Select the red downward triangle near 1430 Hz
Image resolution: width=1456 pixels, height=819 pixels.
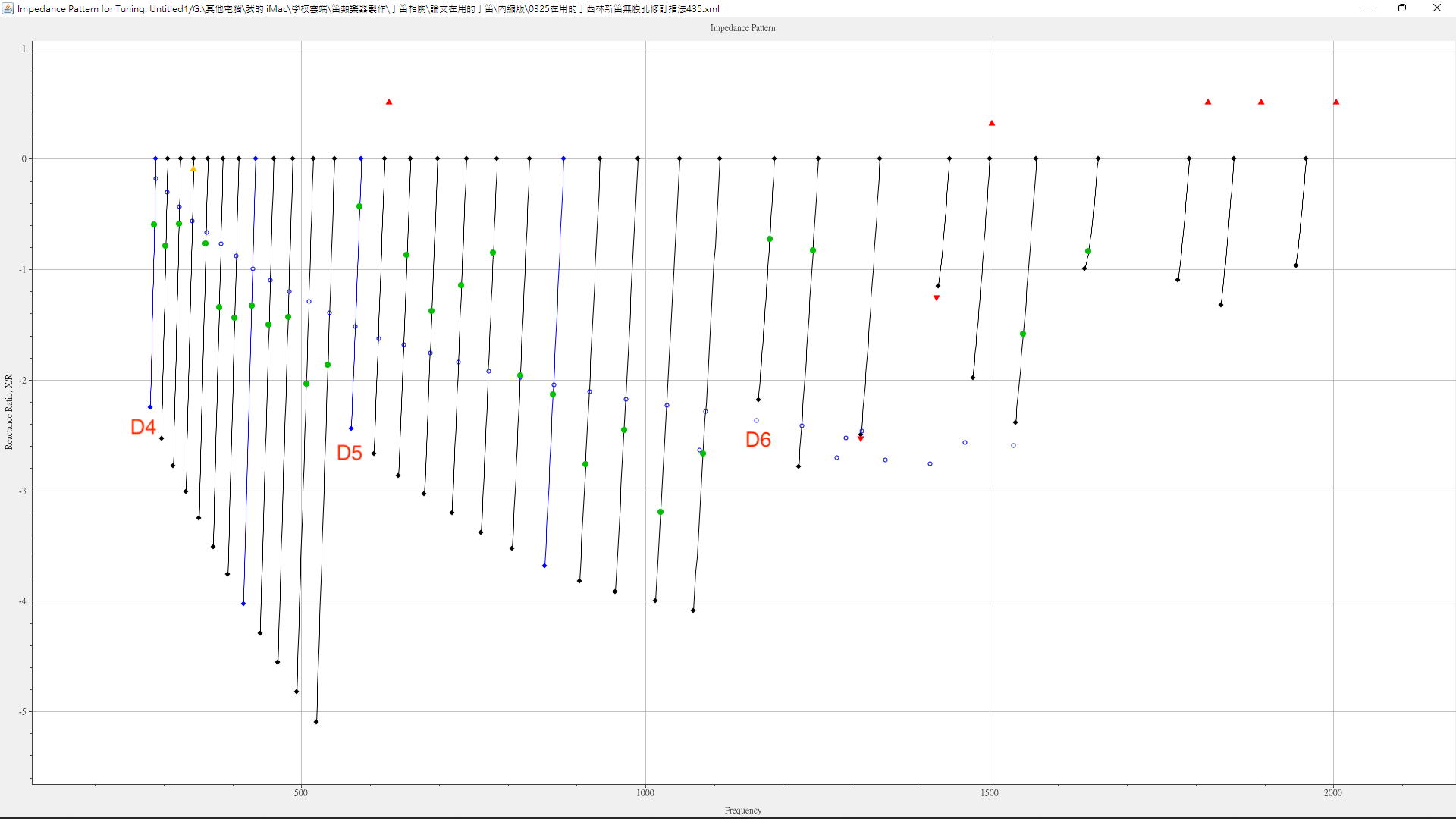[936, 297]
